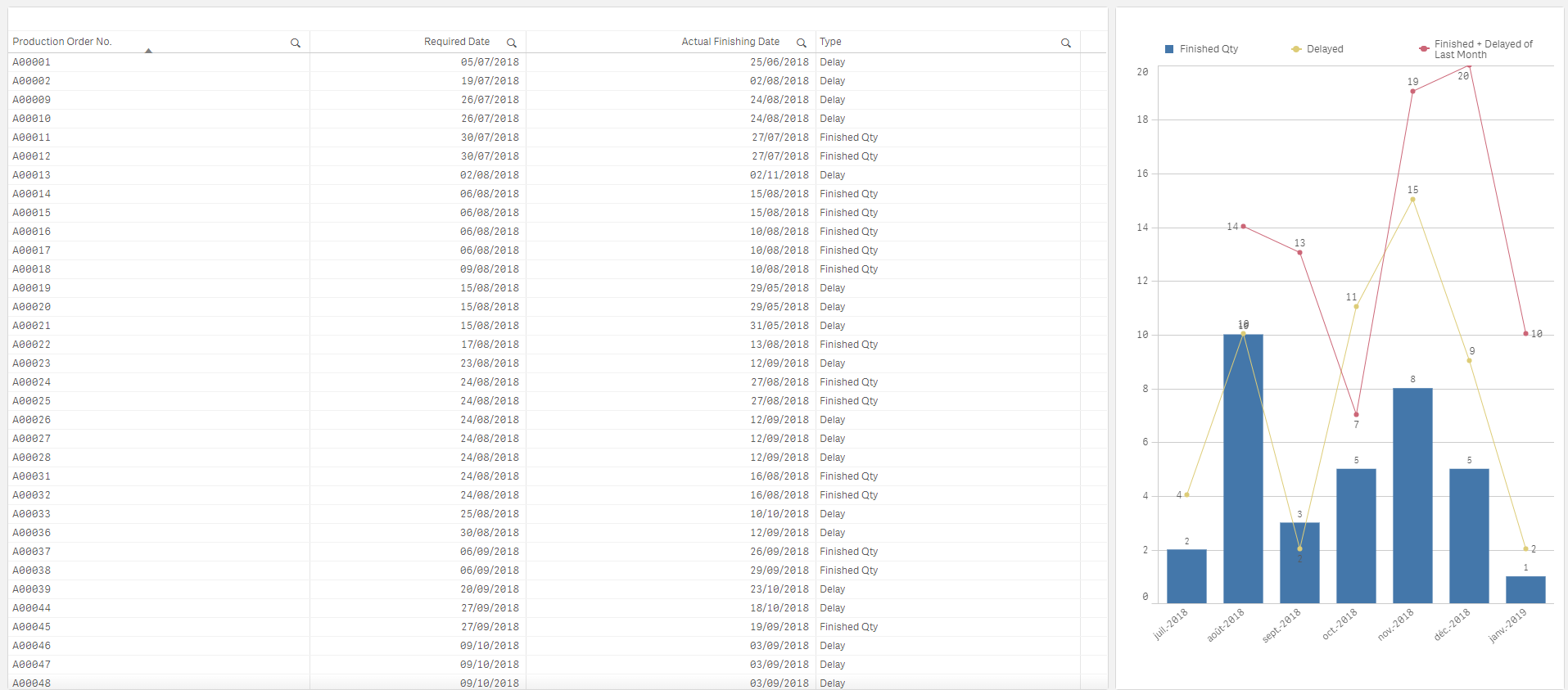Open search for Required Date column
Viewport: 1568px width, 690px height.
512,43
